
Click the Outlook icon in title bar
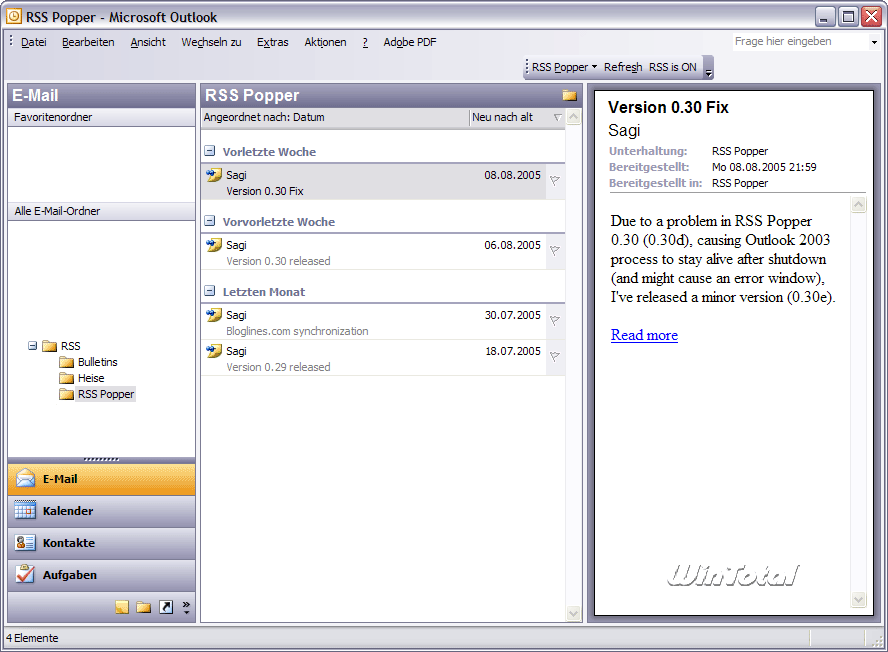[14, 16]
